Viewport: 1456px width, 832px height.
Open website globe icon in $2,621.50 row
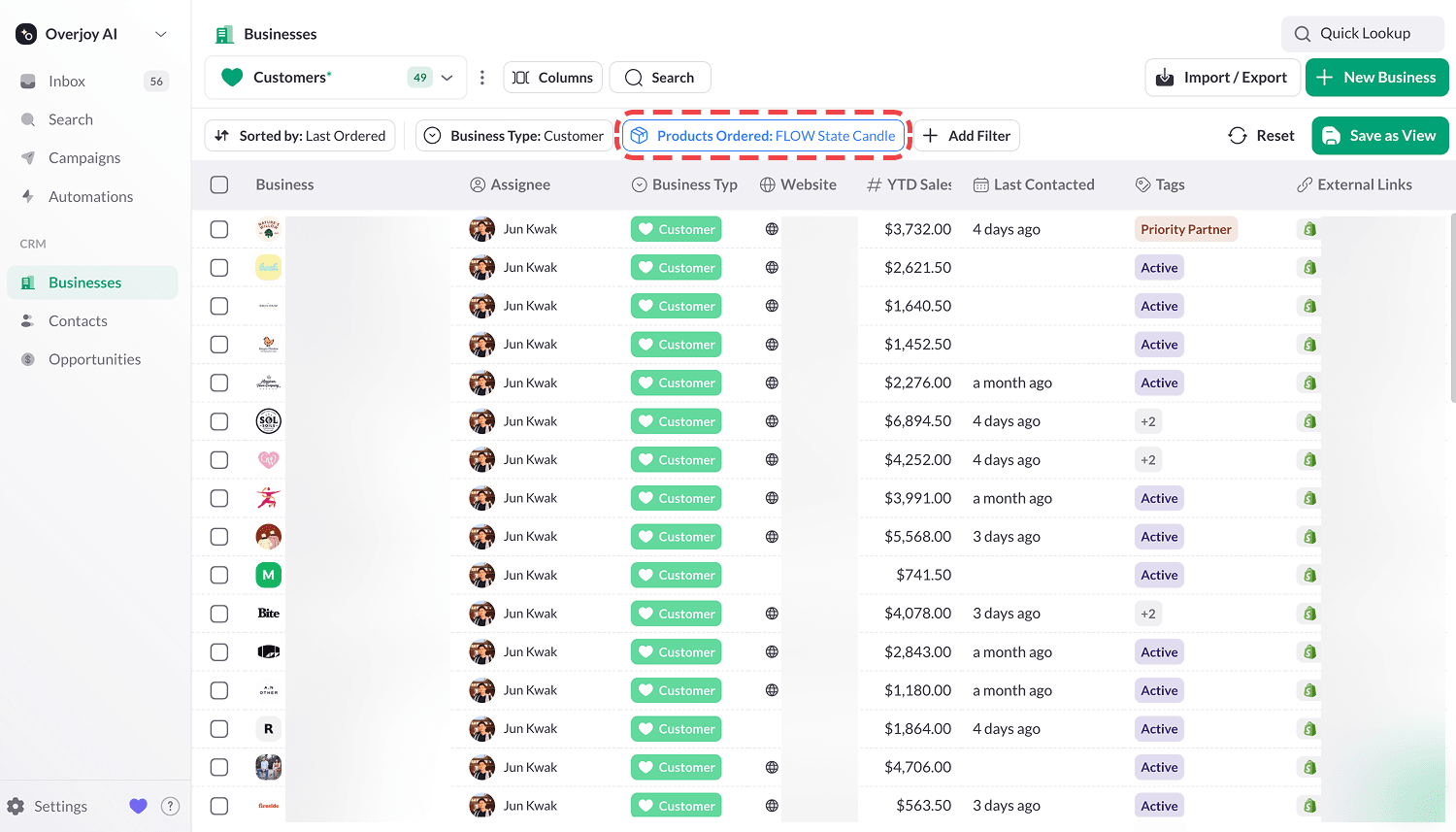pyautogui.click(x=772, y=268)
